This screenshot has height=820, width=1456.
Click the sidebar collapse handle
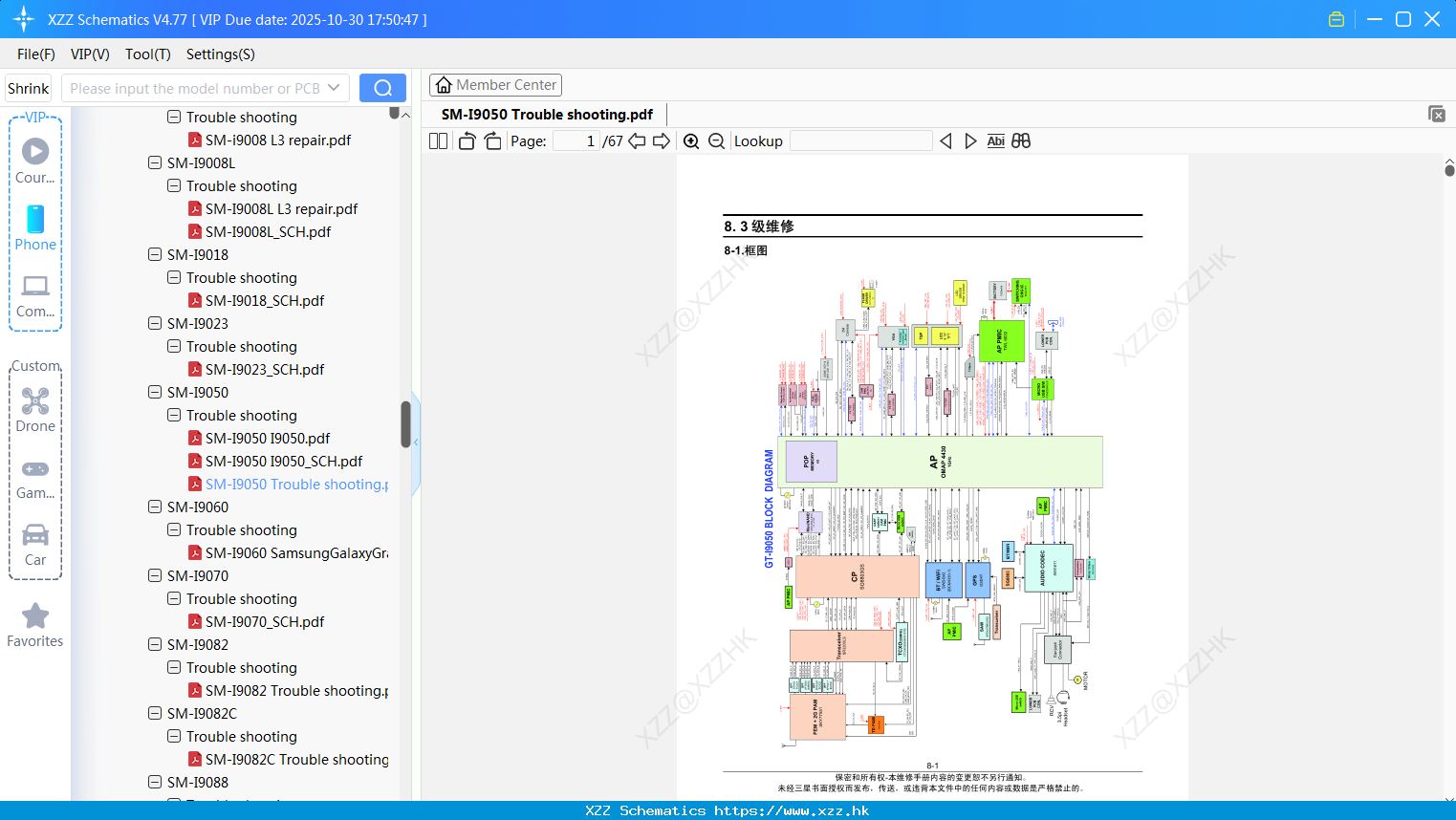tap(416, 442)
